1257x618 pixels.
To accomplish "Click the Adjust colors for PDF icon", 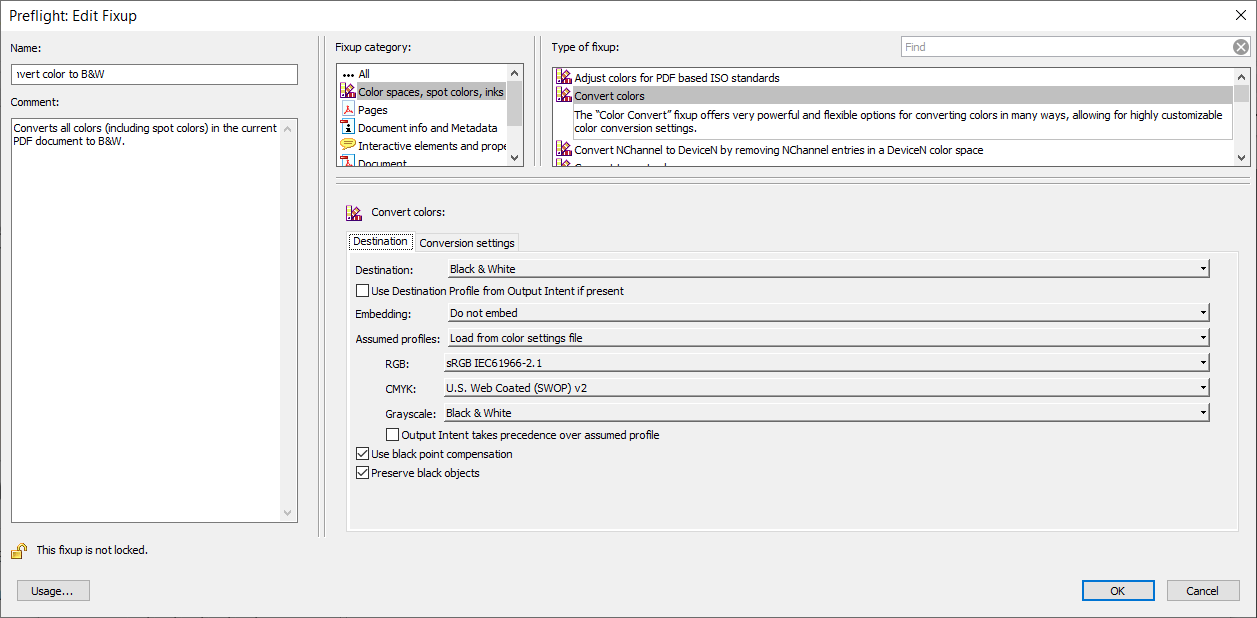I will click(x=564, y=78).
